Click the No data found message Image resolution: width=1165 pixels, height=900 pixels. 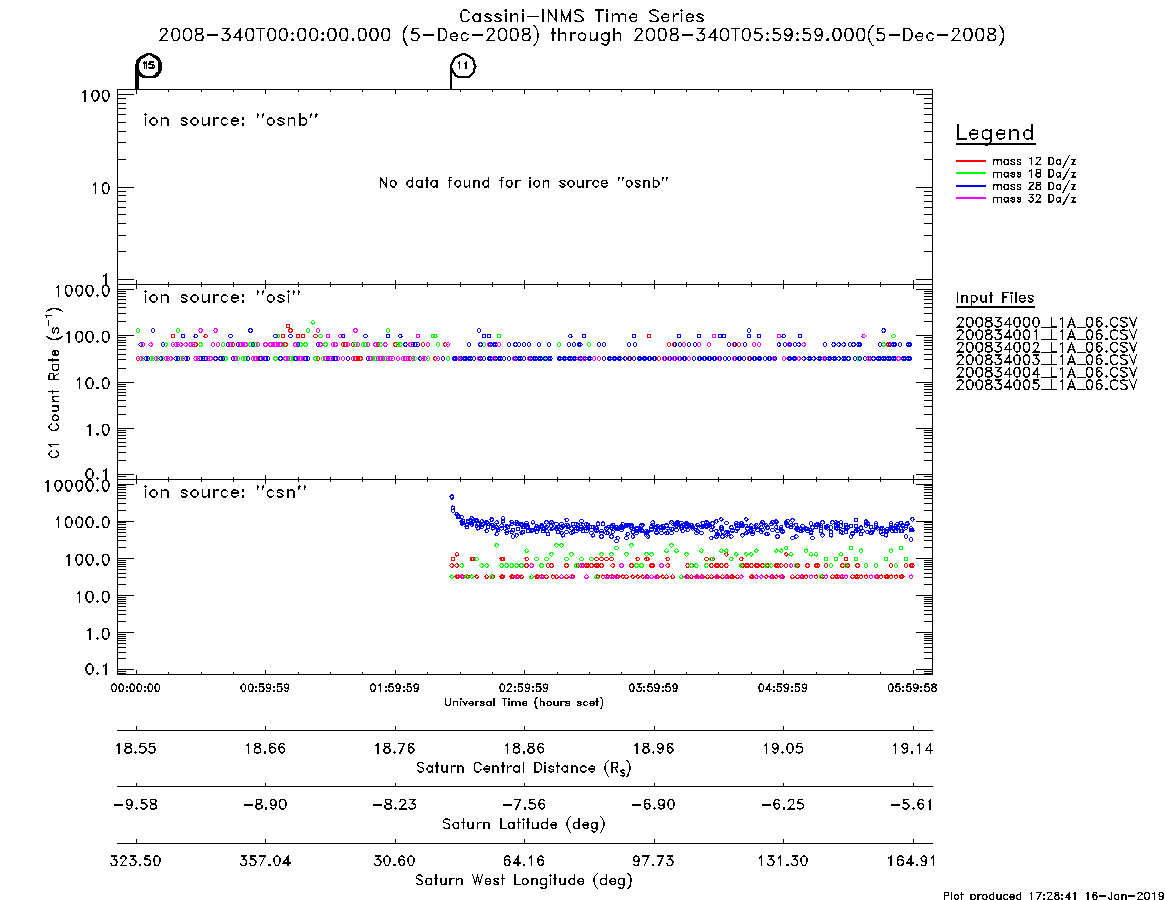[524, 183]
